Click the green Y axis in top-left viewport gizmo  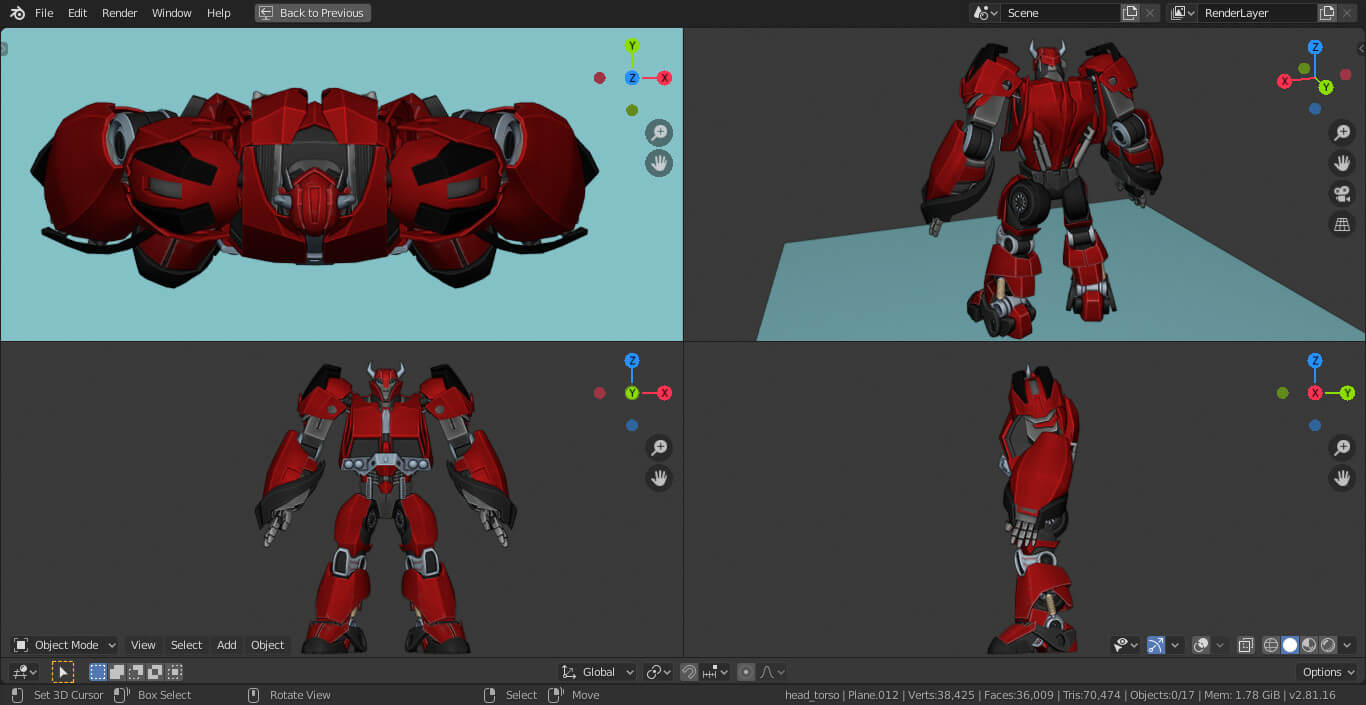pos(632,46)
